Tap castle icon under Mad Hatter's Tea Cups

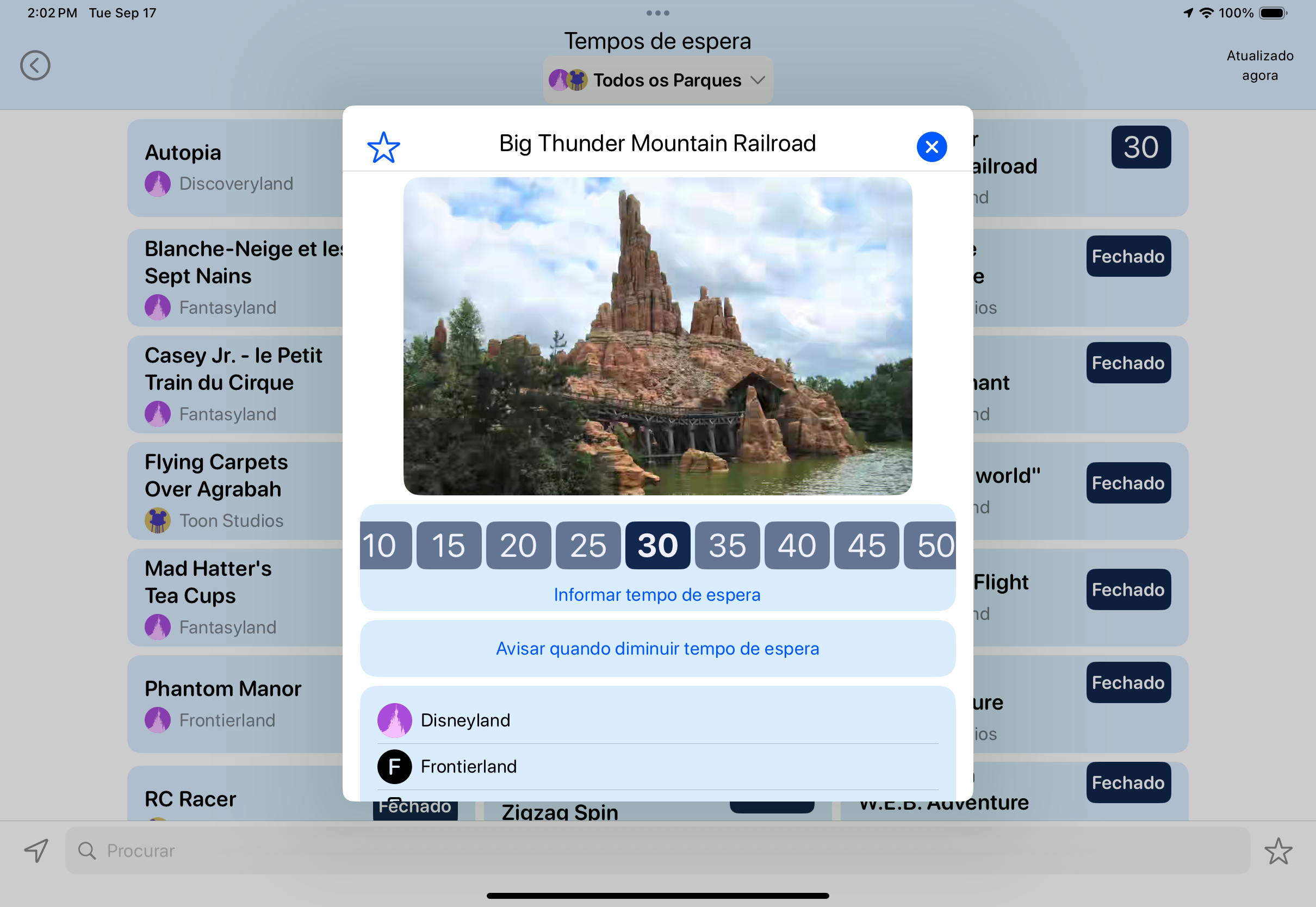[x=157, y=627]
